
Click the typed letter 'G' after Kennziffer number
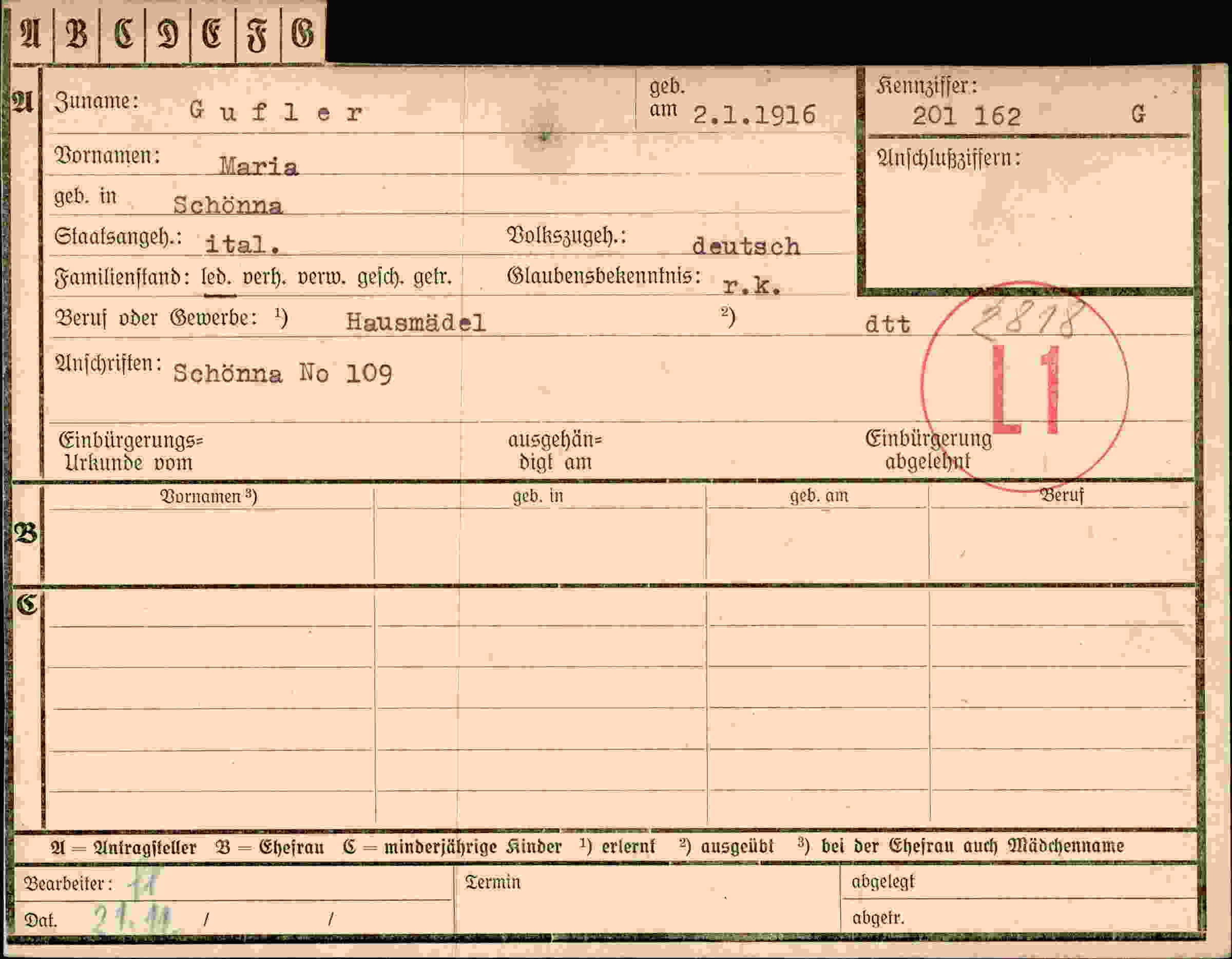(x=1139, y=115)
